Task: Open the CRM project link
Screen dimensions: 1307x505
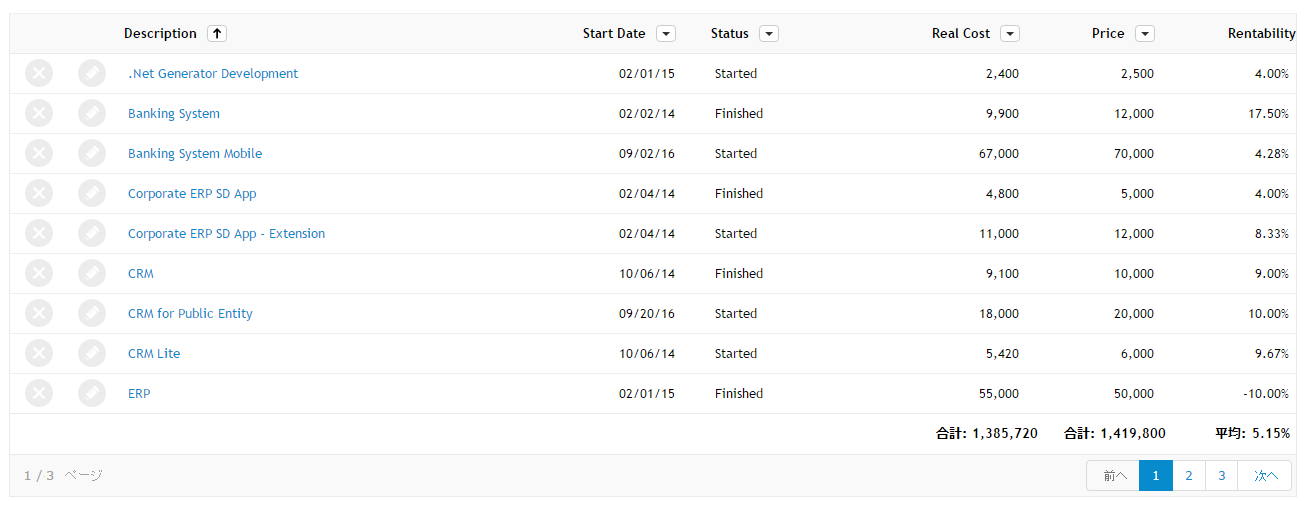Action: pyautogui.click(x=141, y=274)
